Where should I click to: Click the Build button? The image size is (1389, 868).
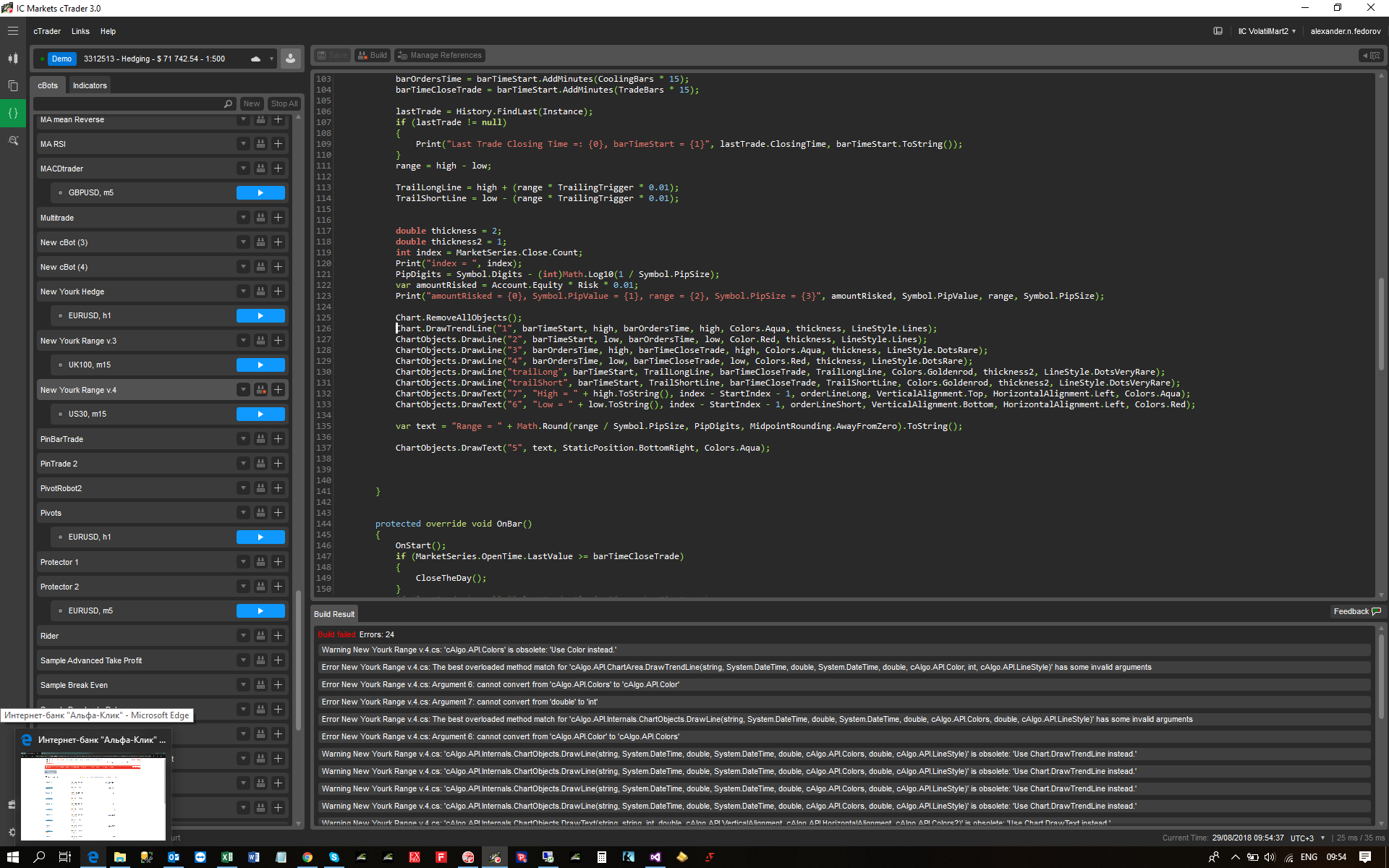373,55
